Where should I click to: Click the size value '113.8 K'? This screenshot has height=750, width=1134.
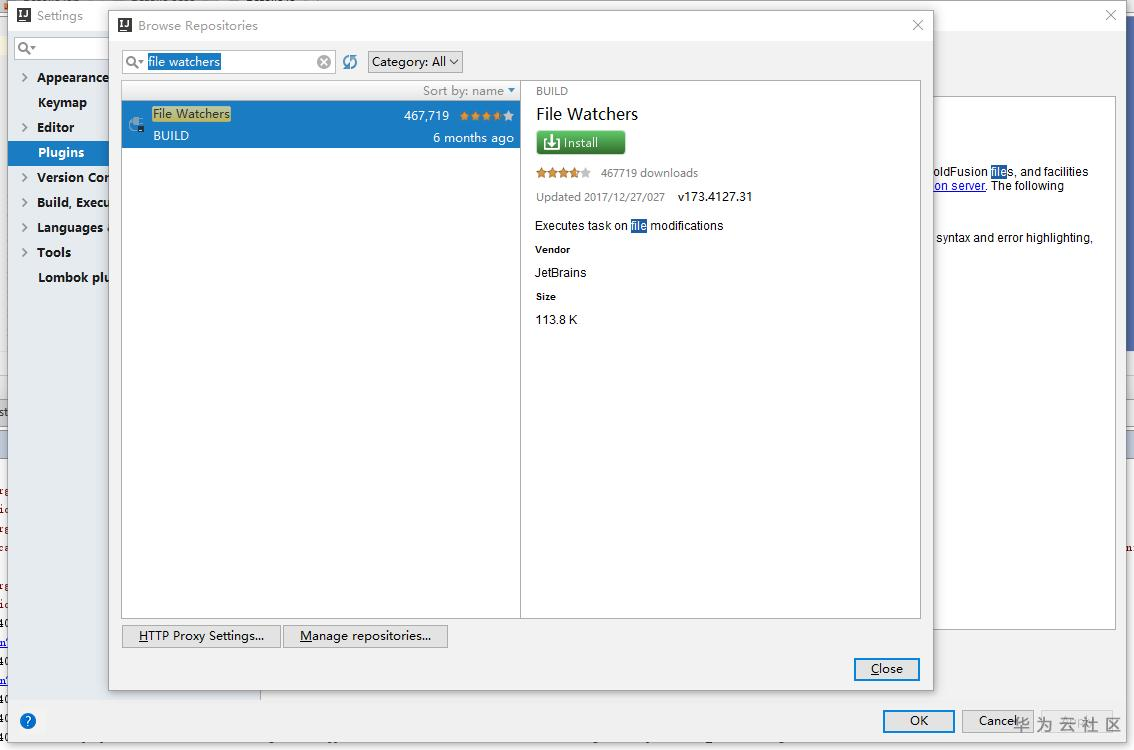coord(556,320)
